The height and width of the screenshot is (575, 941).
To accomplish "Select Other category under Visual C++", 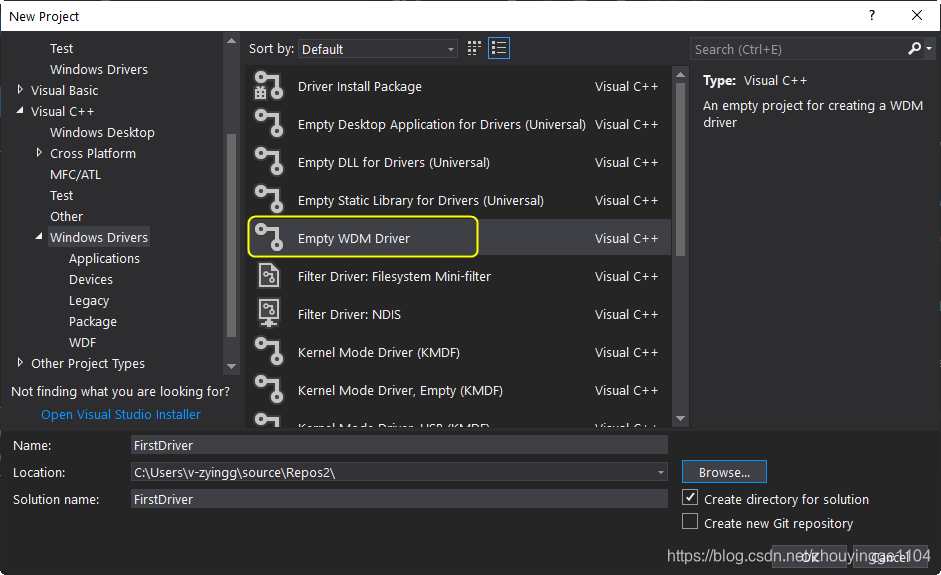I will pyautogui.click(x=66, y=217).
